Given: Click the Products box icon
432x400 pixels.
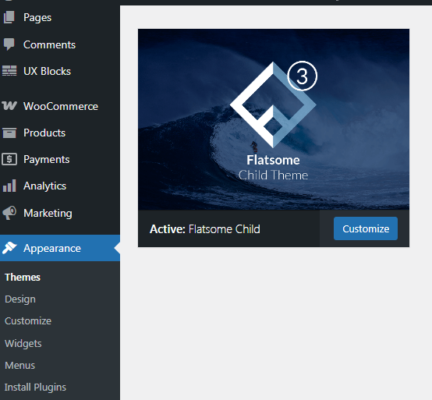Looking at the screenshot, I should click(9, 133).
